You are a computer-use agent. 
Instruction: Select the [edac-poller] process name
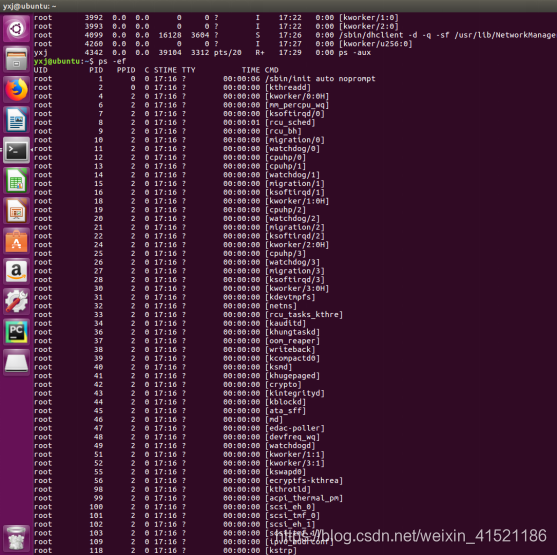[x=294, y=428]
